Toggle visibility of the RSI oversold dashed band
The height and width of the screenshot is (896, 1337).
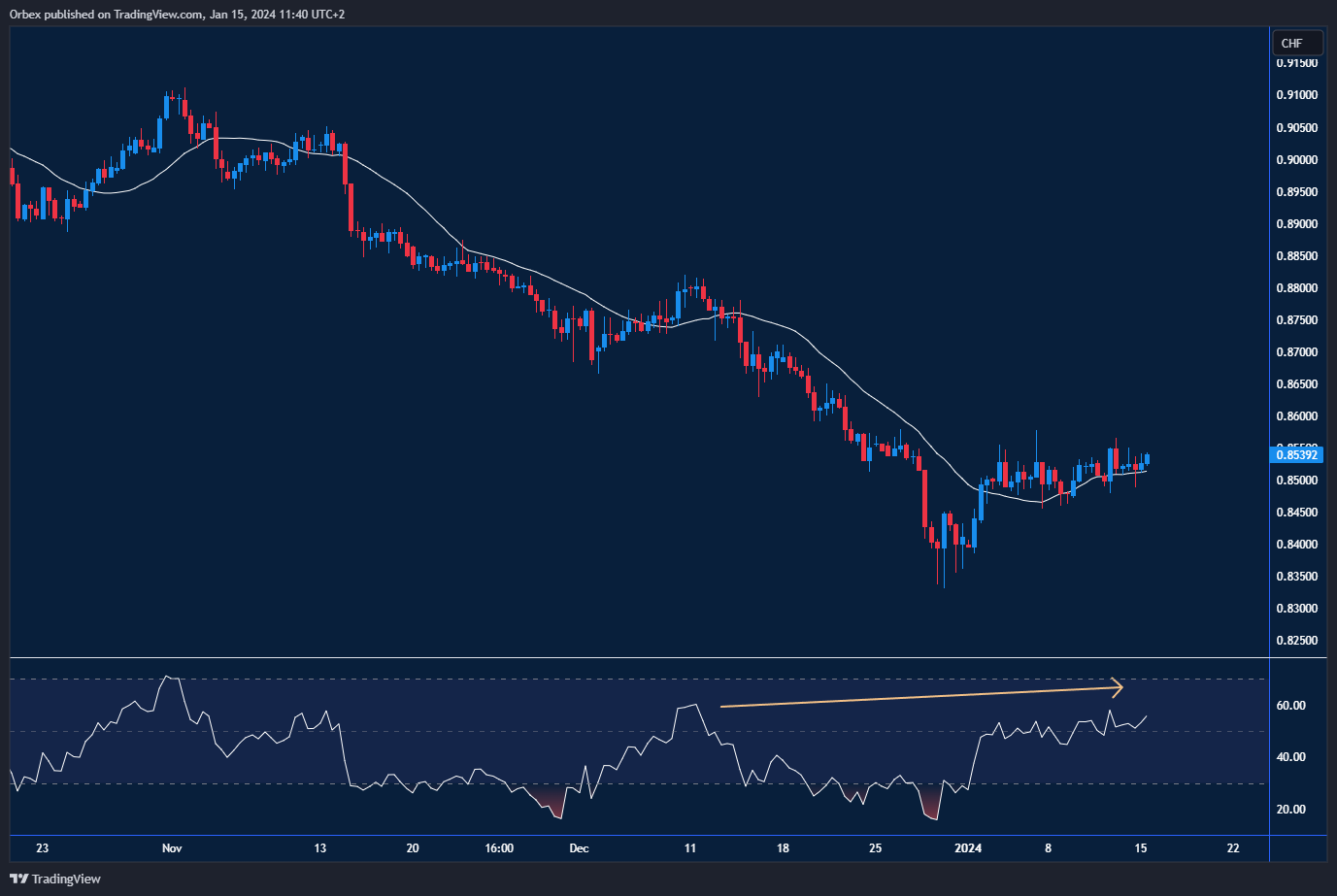[x=631, y=783]
